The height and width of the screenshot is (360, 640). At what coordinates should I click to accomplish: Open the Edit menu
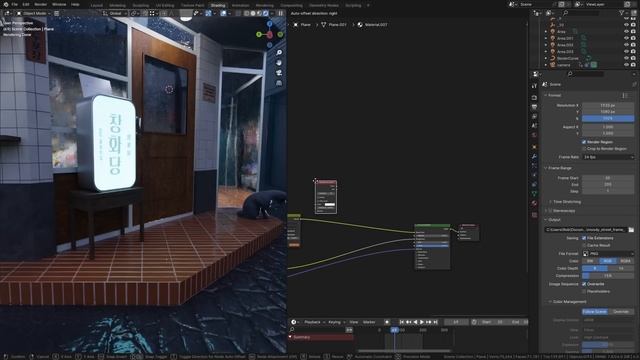tap(26, 4)
